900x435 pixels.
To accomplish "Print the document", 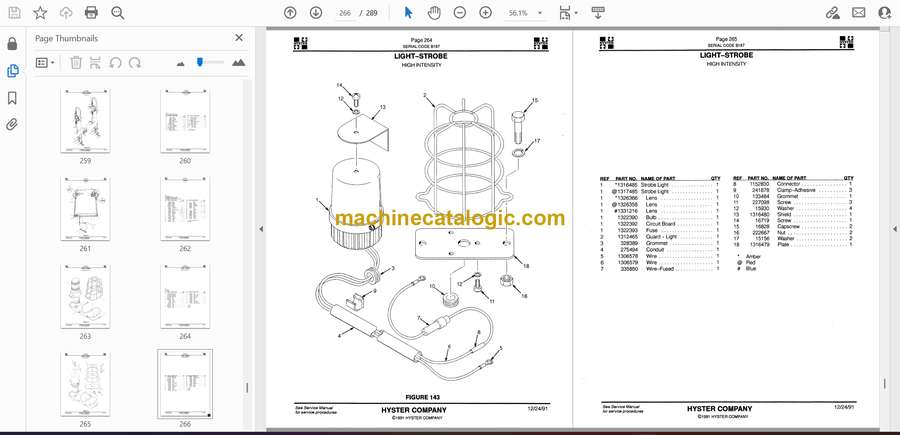I will [91, 13].
